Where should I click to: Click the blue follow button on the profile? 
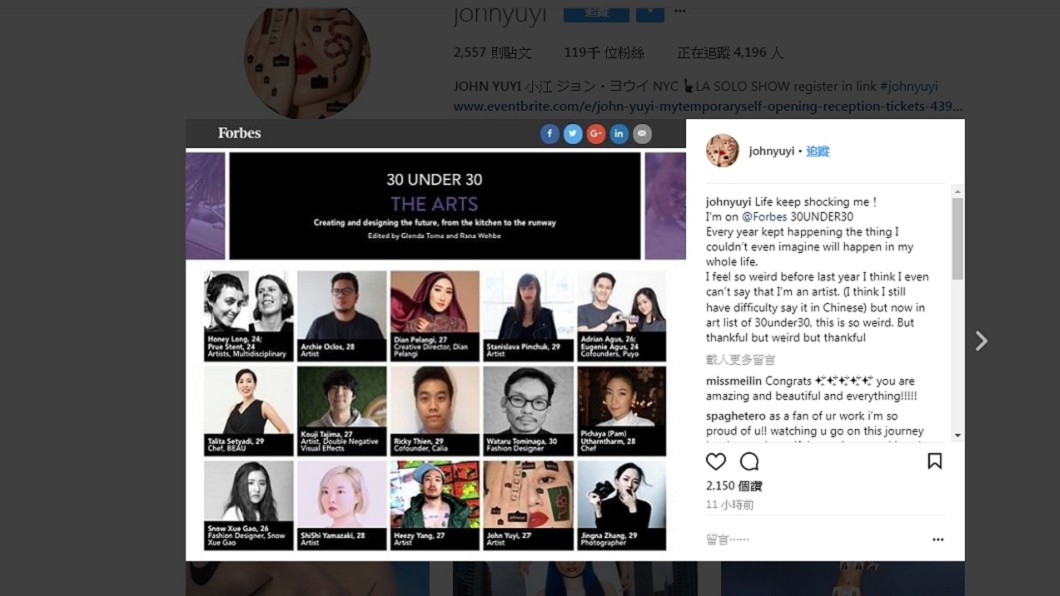596,14
